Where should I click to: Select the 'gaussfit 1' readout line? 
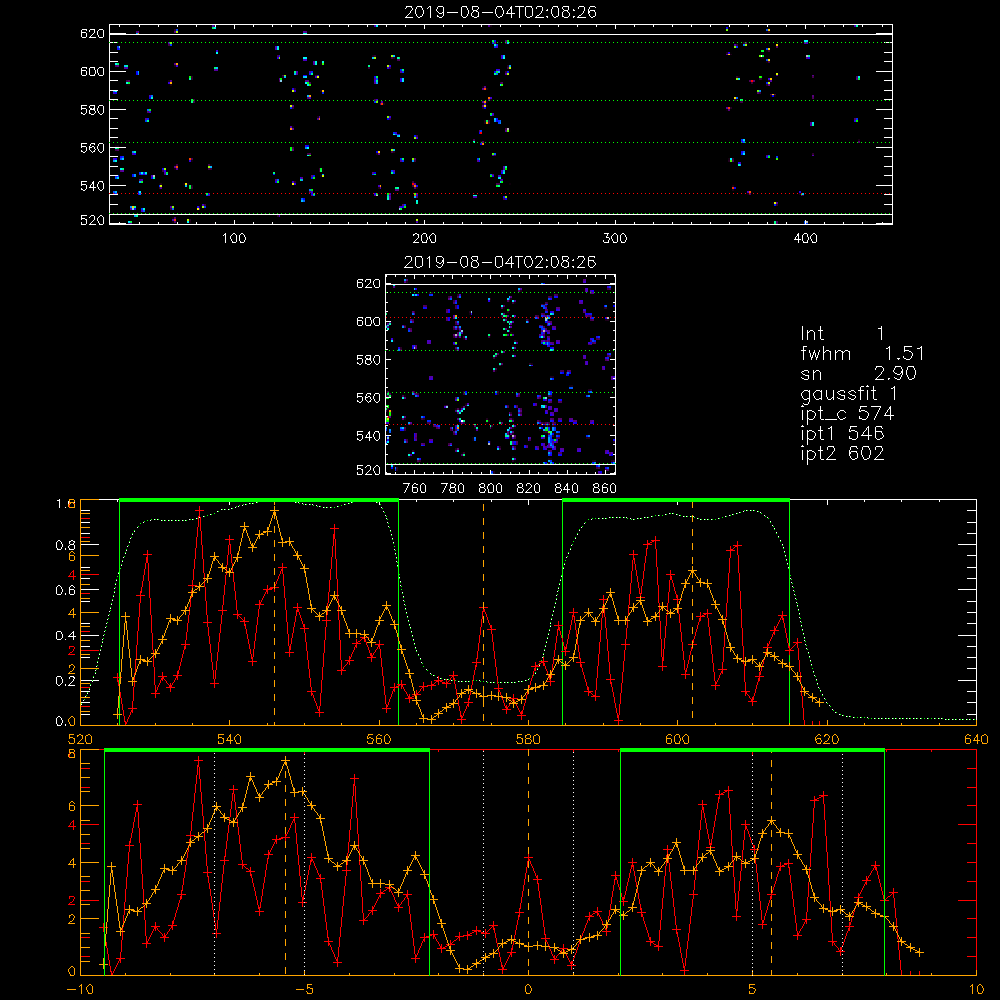coord(849,393)
